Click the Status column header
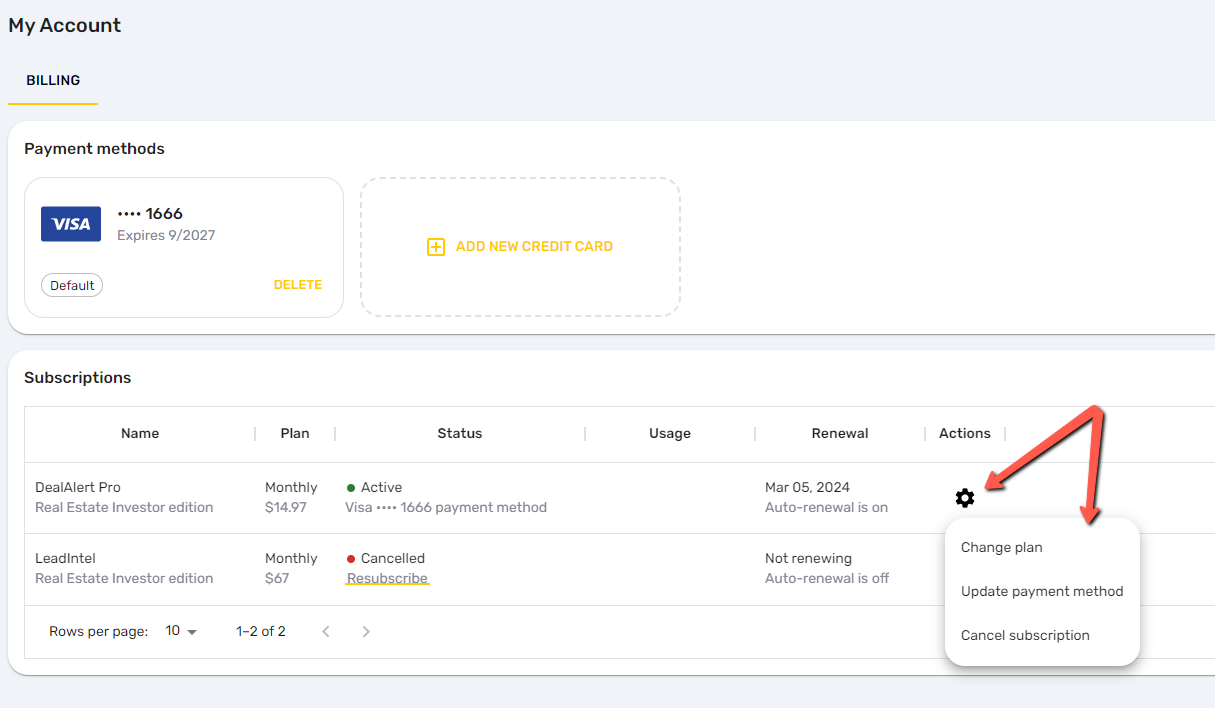This screenshot has height=708, width=1215. click(460, 433)
